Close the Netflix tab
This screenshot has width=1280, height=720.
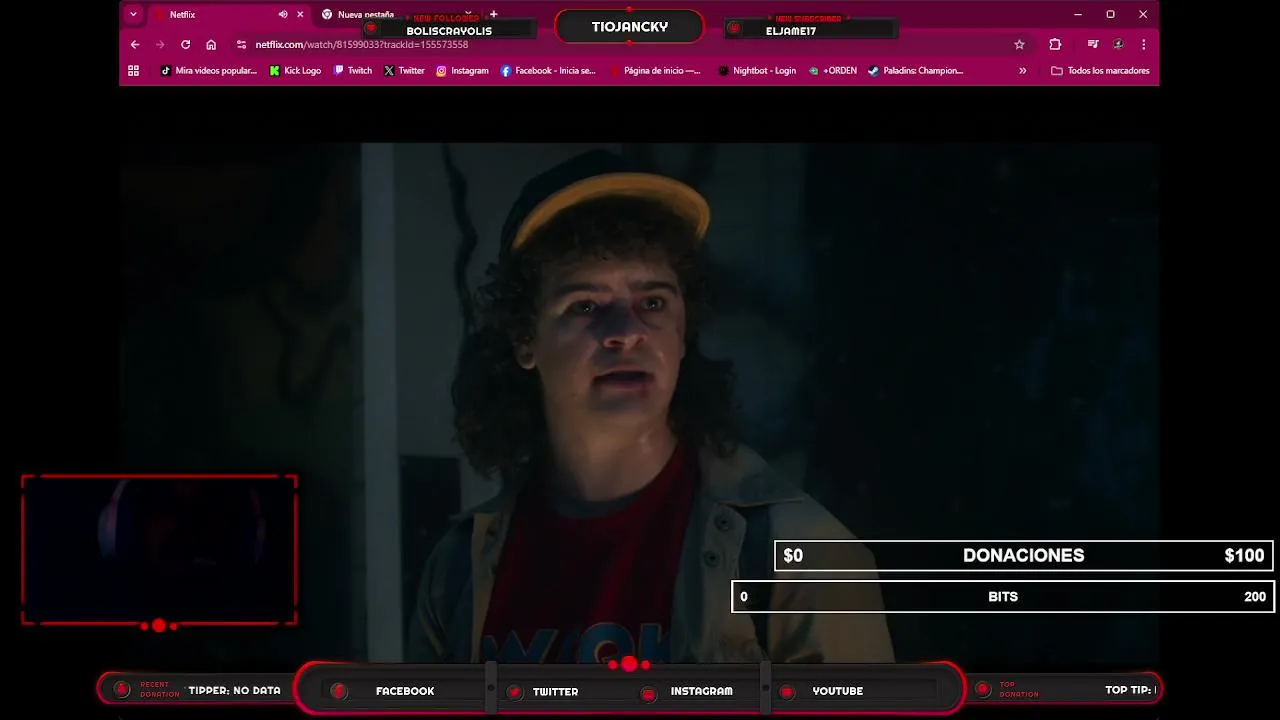tap(300, 15)
